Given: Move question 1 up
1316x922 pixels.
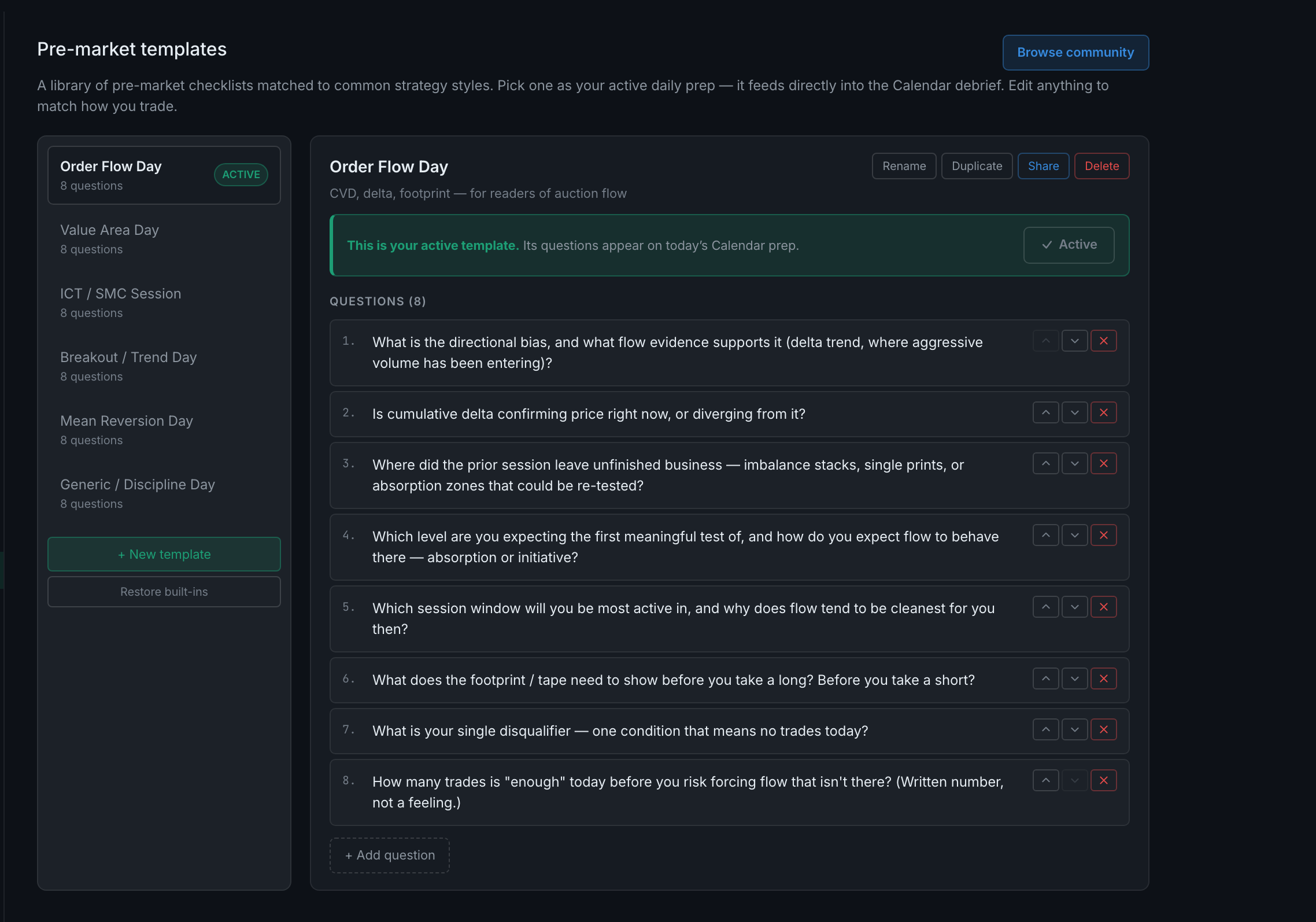Looking at the screenshot, I should [1045, 341].
